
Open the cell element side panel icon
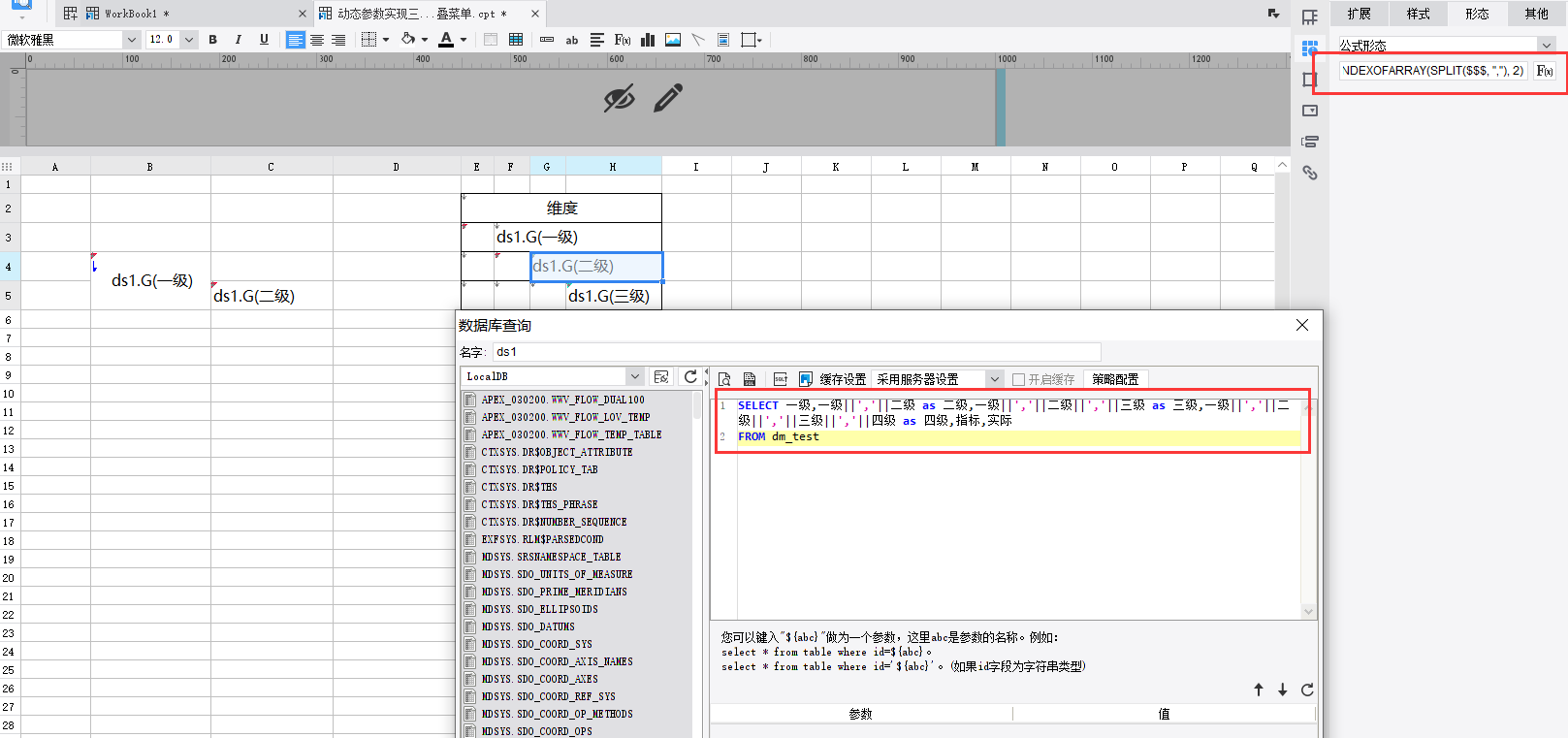pyautogui.click(x=1310, y=17)
